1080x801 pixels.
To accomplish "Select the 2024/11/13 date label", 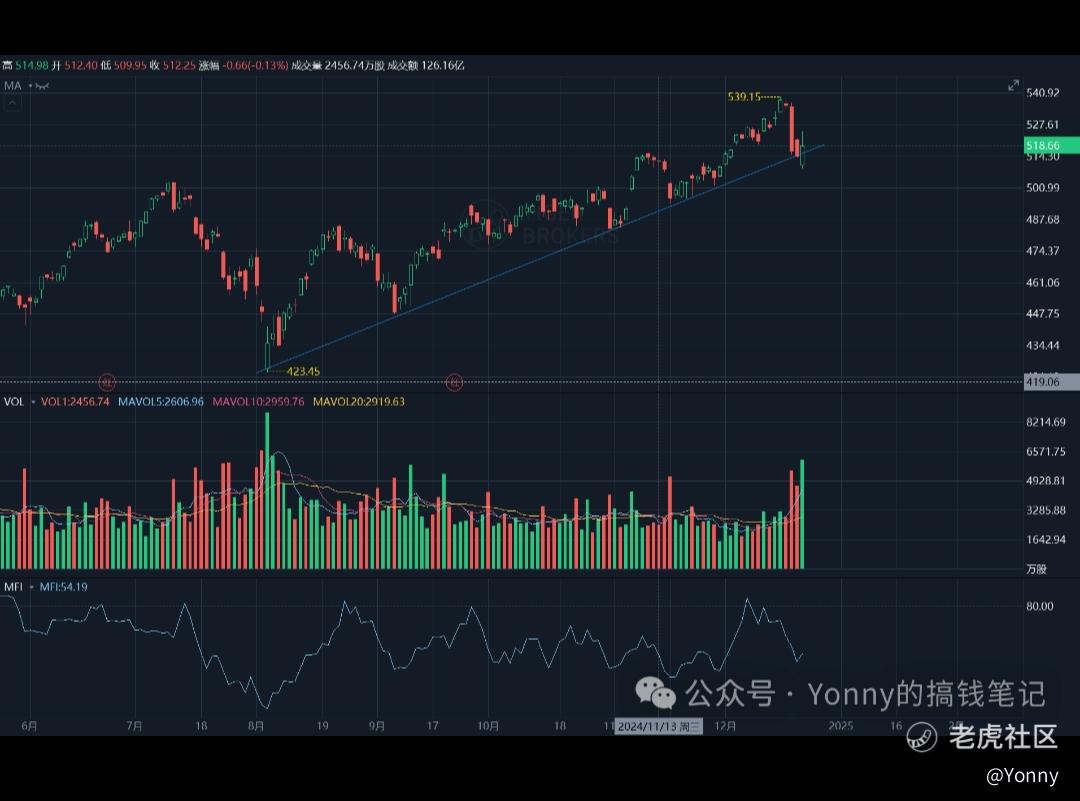I will click(658, 726).
